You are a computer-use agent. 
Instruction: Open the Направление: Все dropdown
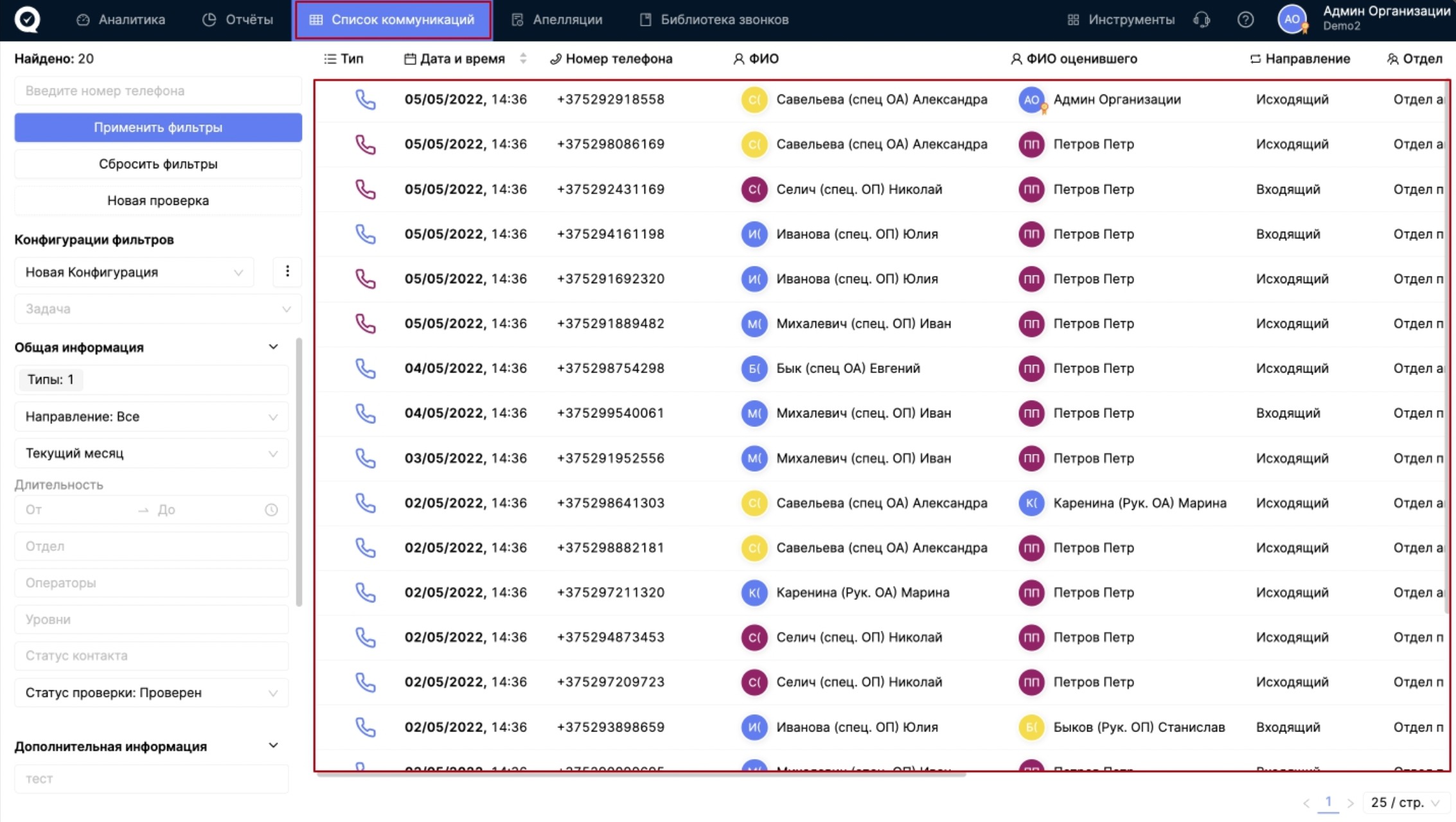[x=151, y=417]
